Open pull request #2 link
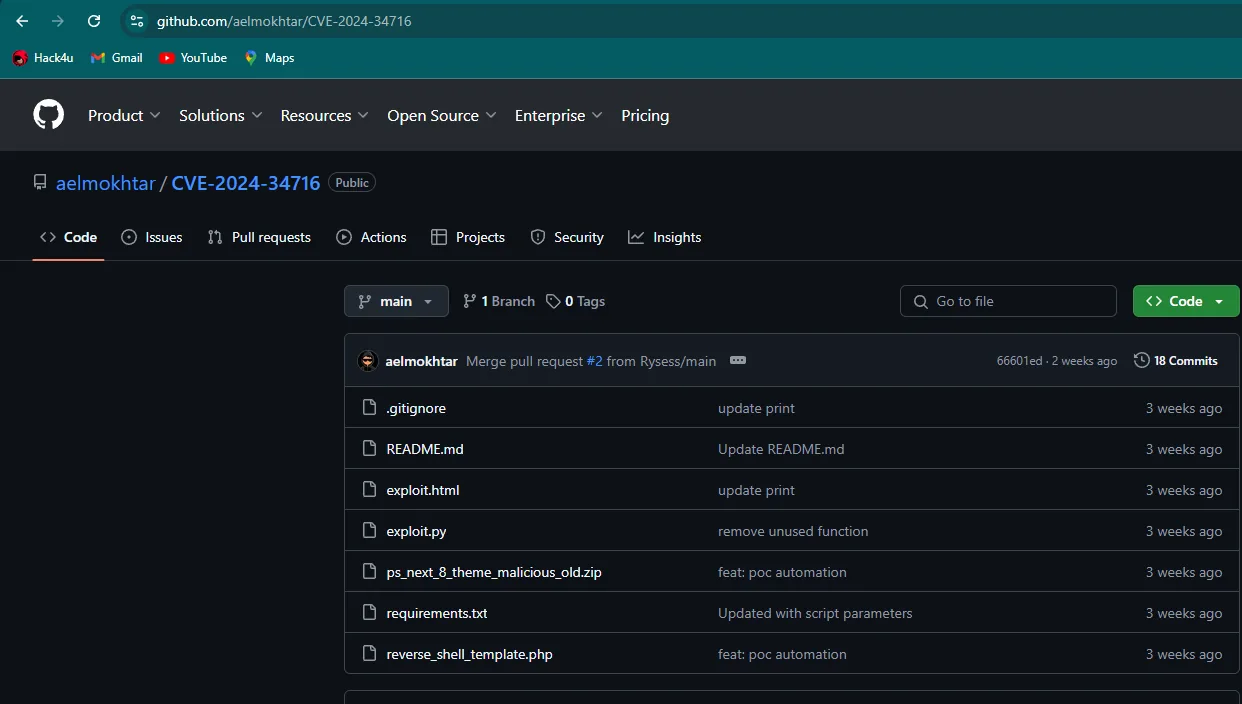The width and height of the screenshot is (1242, 704). click(x=594, y=361)
